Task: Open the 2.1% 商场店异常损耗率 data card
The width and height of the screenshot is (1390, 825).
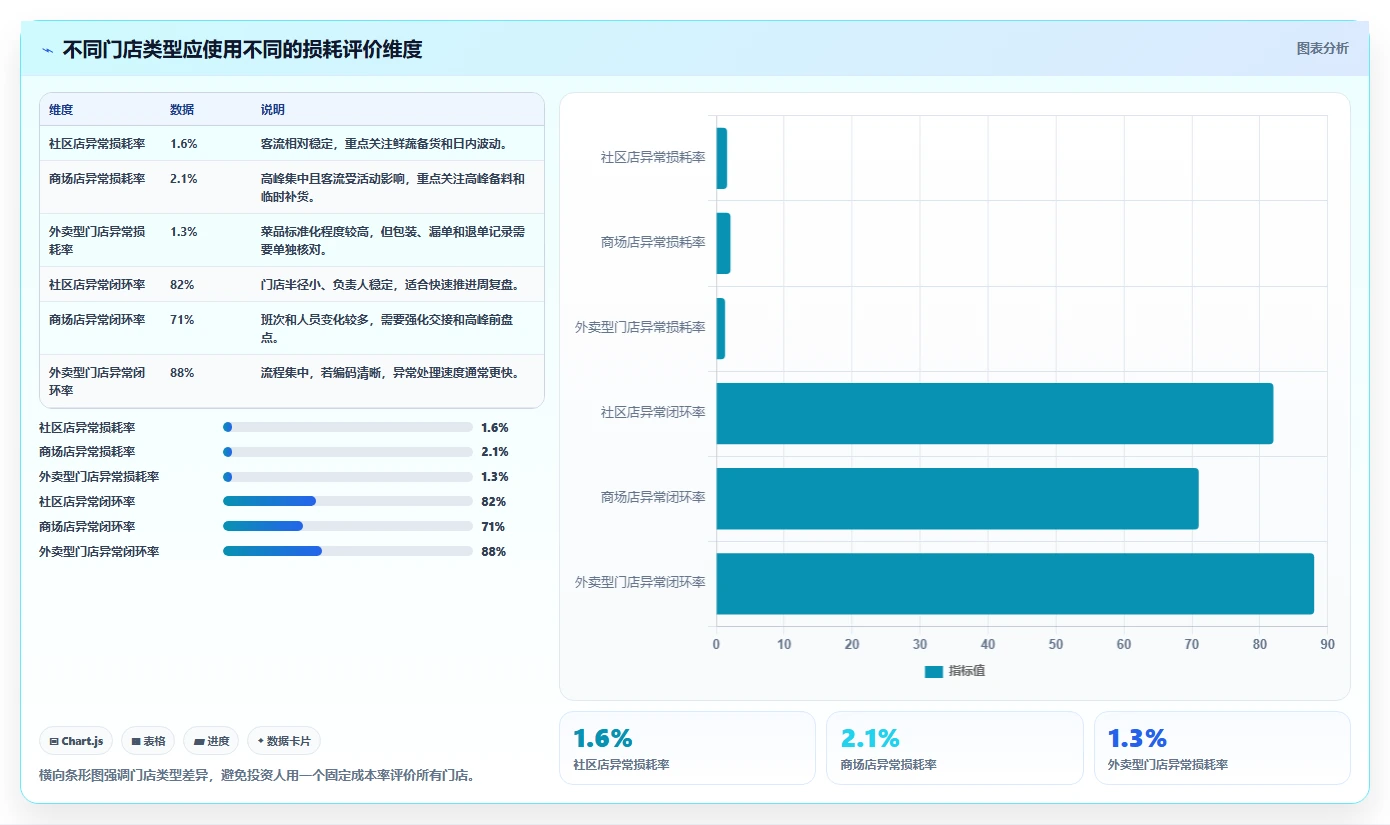Action: 954,748
